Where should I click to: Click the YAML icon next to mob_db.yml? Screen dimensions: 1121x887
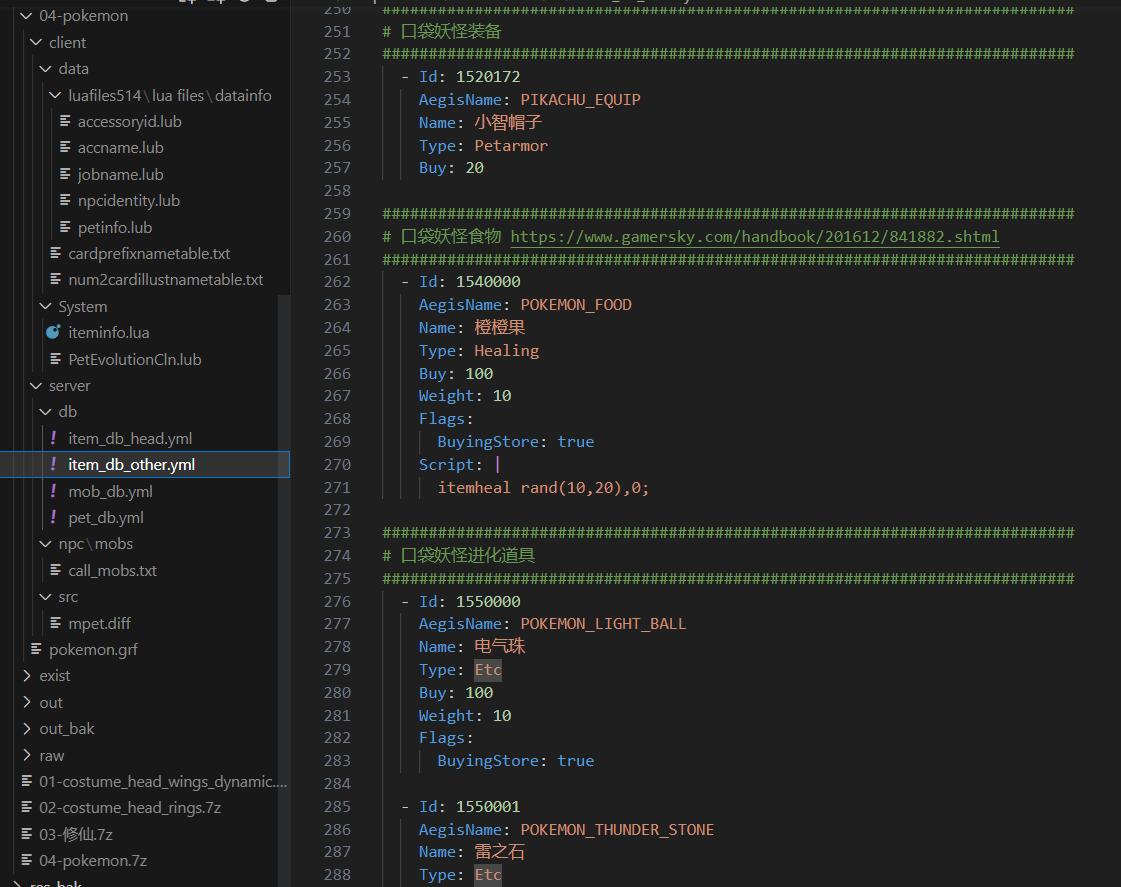[54, 491]
